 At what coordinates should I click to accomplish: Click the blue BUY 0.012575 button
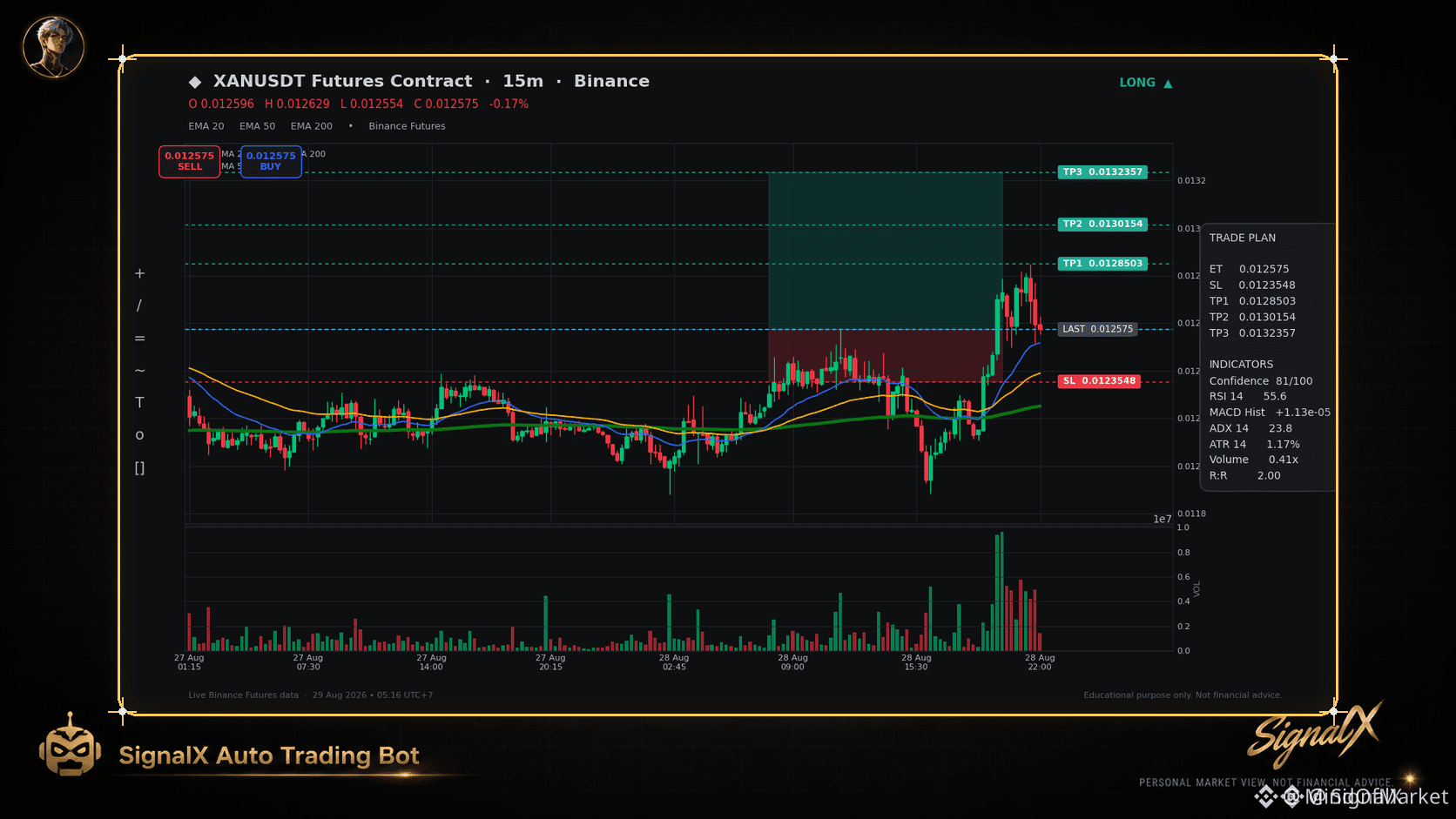271,161
